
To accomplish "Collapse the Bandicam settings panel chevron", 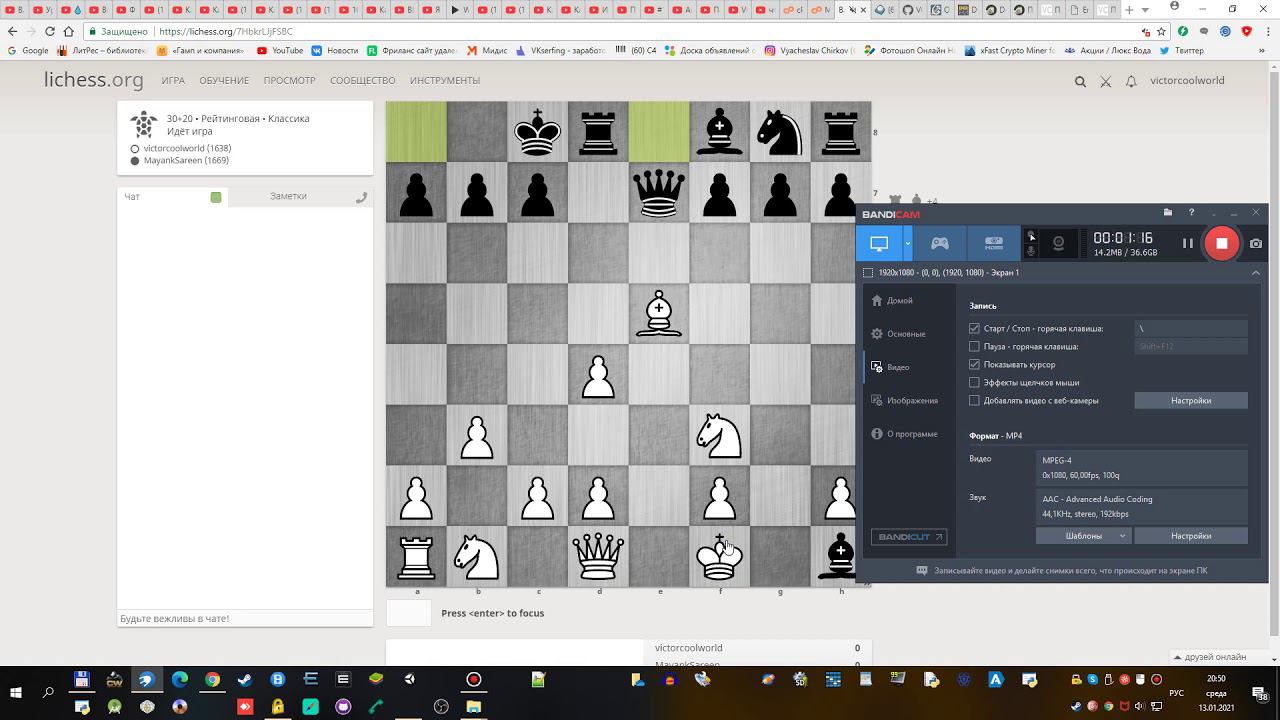I will point(1256,272).
